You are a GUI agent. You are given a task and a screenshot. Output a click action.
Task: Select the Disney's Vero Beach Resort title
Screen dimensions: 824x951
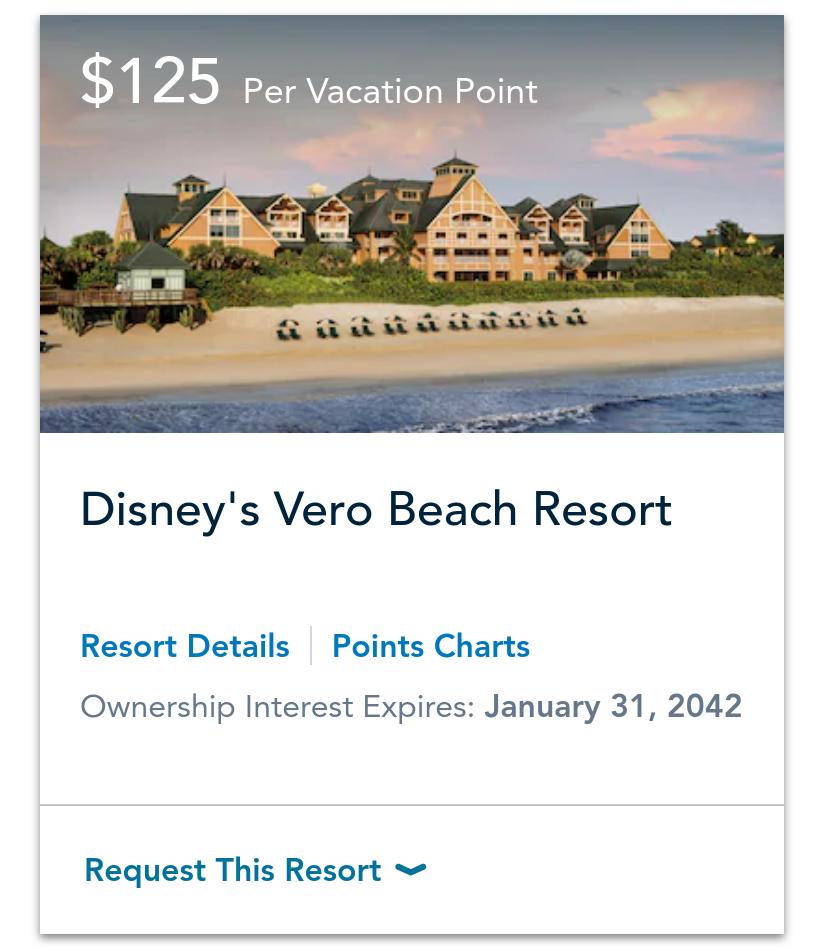(376, 511)
